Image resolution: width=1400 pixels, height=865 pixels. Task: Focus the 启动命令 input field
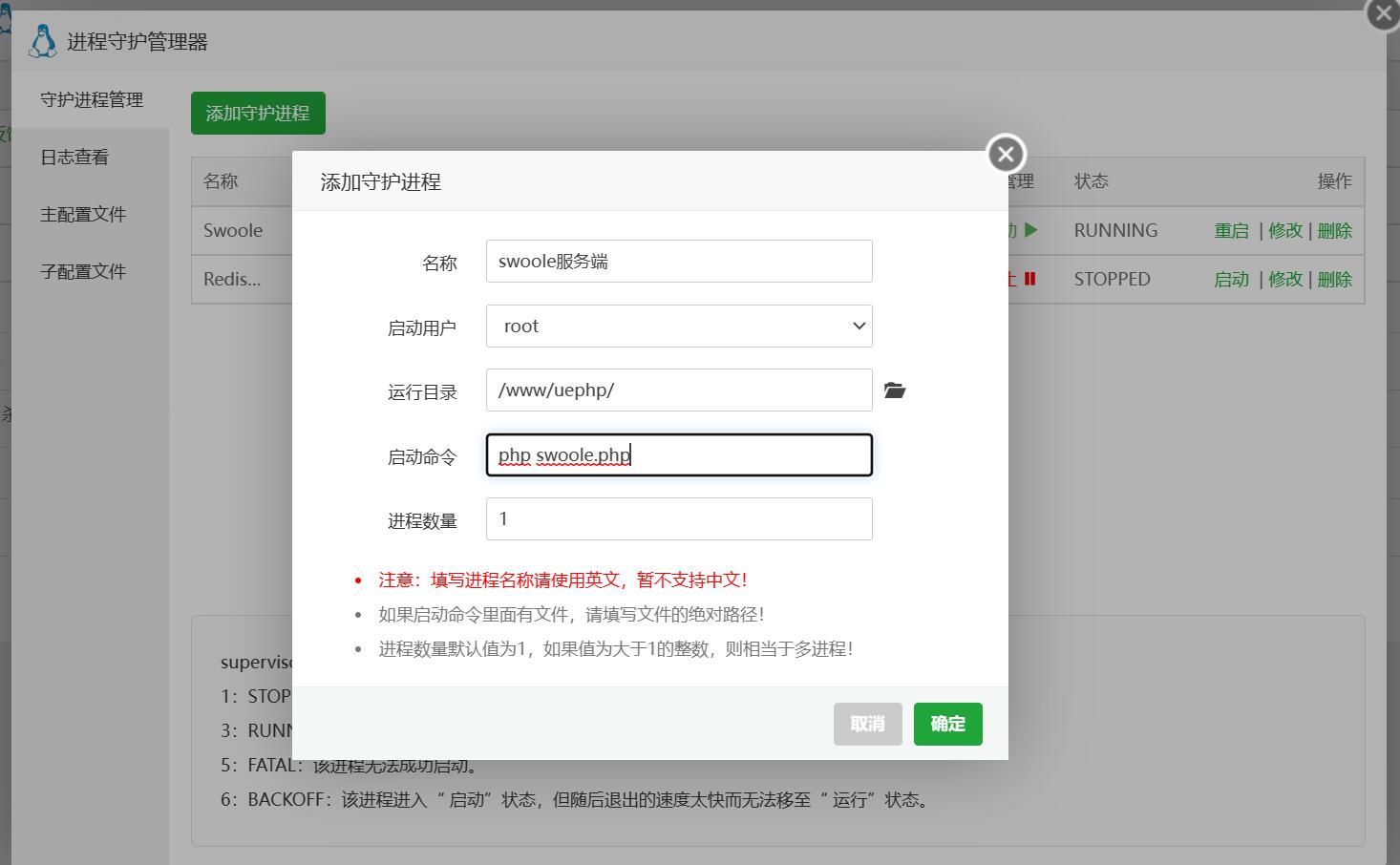click(679, 454)
